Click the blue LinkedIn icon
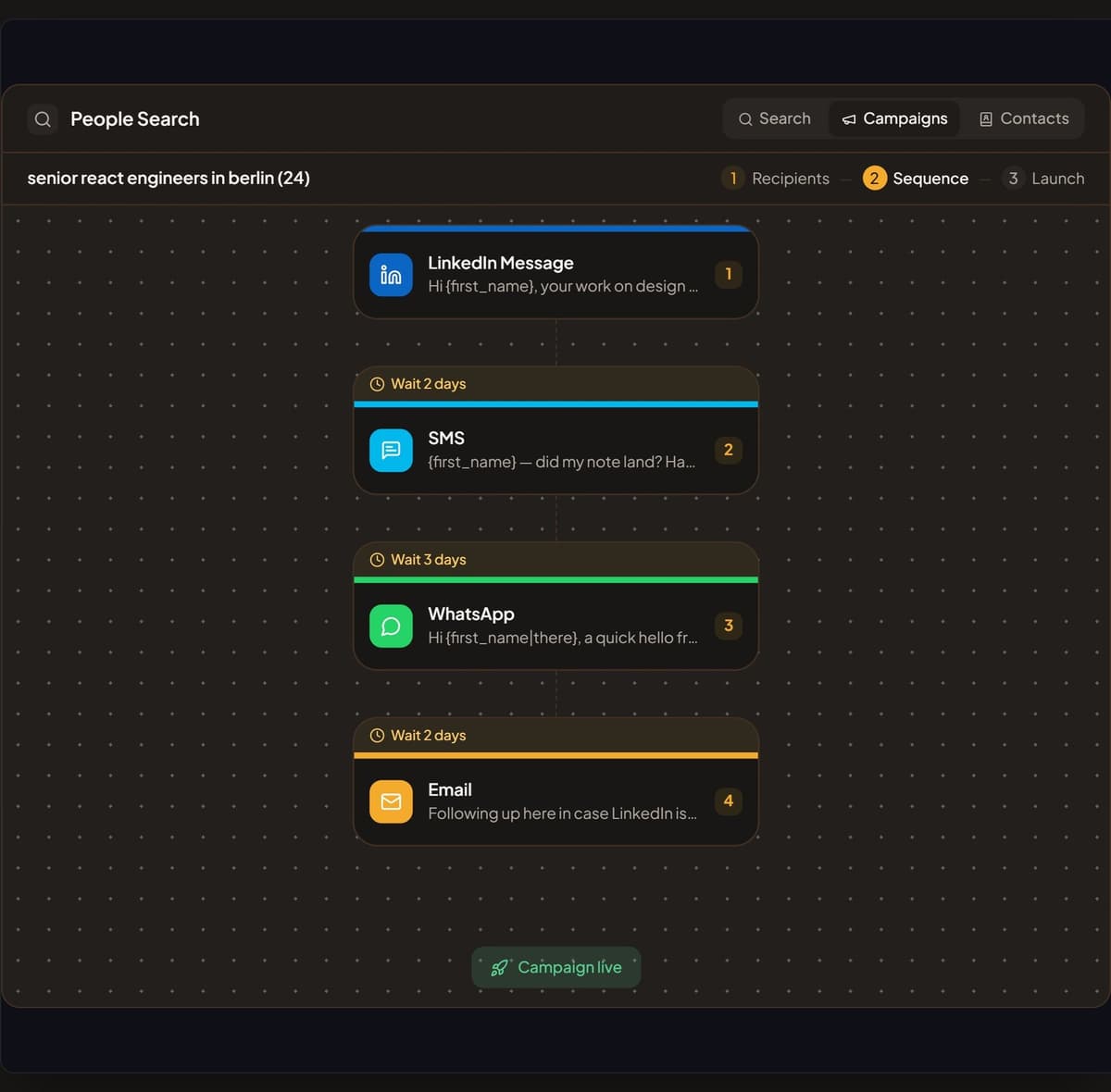The width and height of the screenshot is (1111, 1092). click(391, 275)
